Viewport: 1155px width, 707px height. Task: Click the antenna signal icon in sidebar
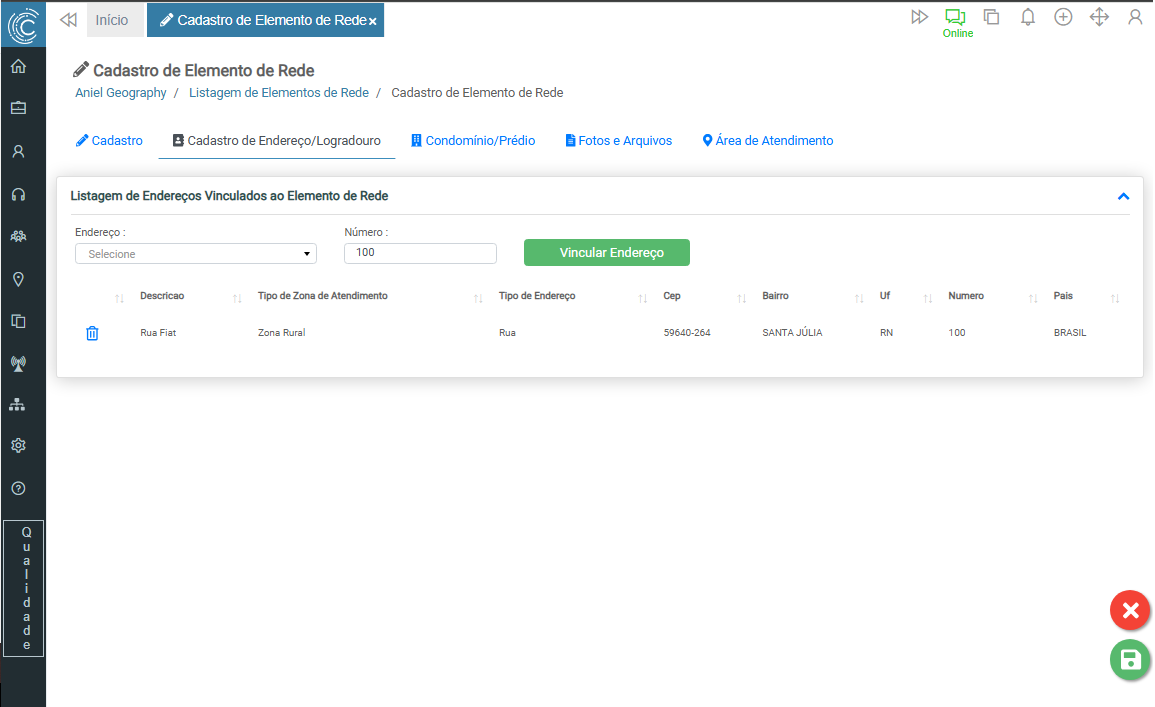18,363
